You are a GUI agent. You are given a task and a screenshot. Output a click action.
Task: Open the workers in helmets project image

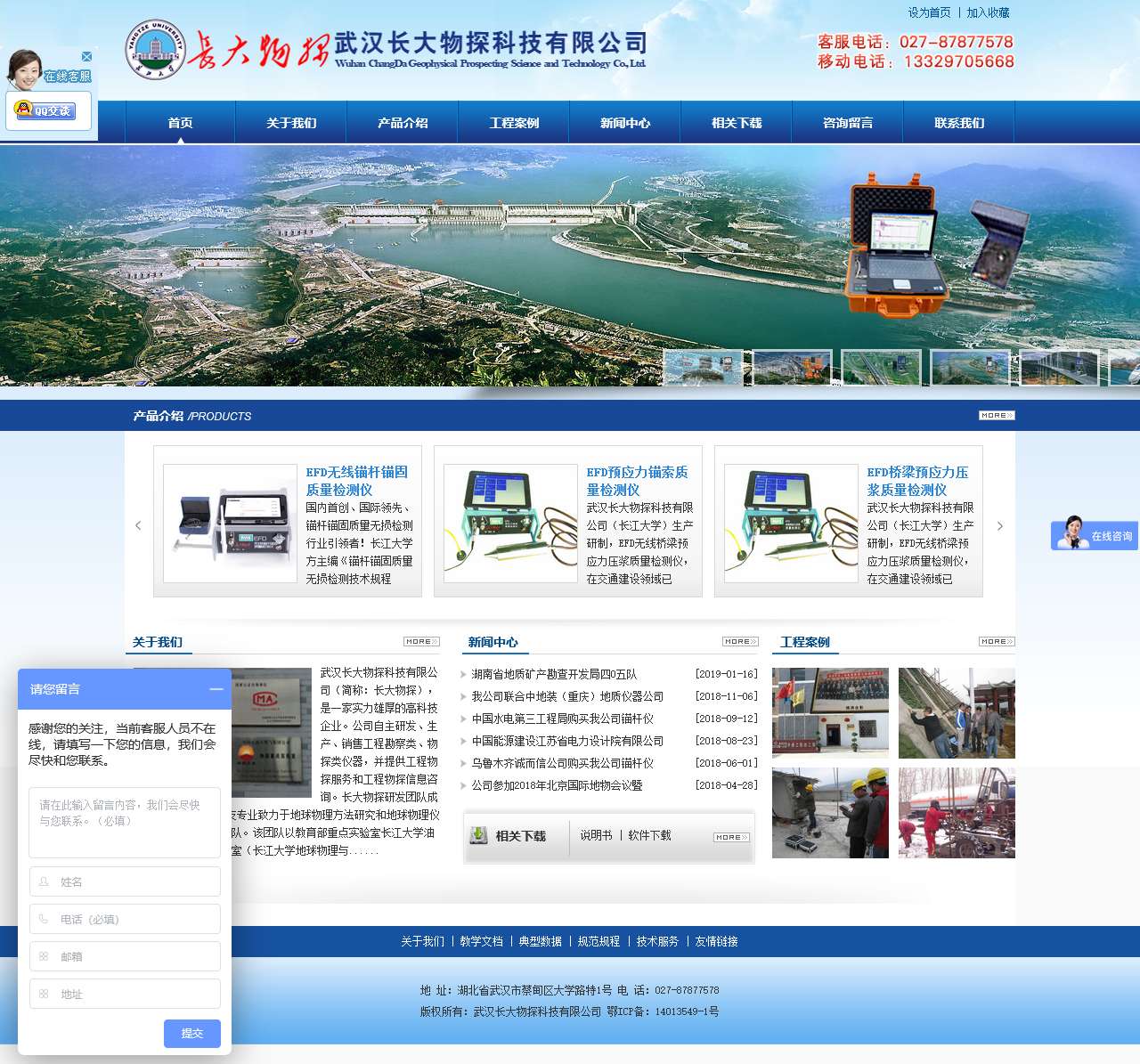click(830, 813)
